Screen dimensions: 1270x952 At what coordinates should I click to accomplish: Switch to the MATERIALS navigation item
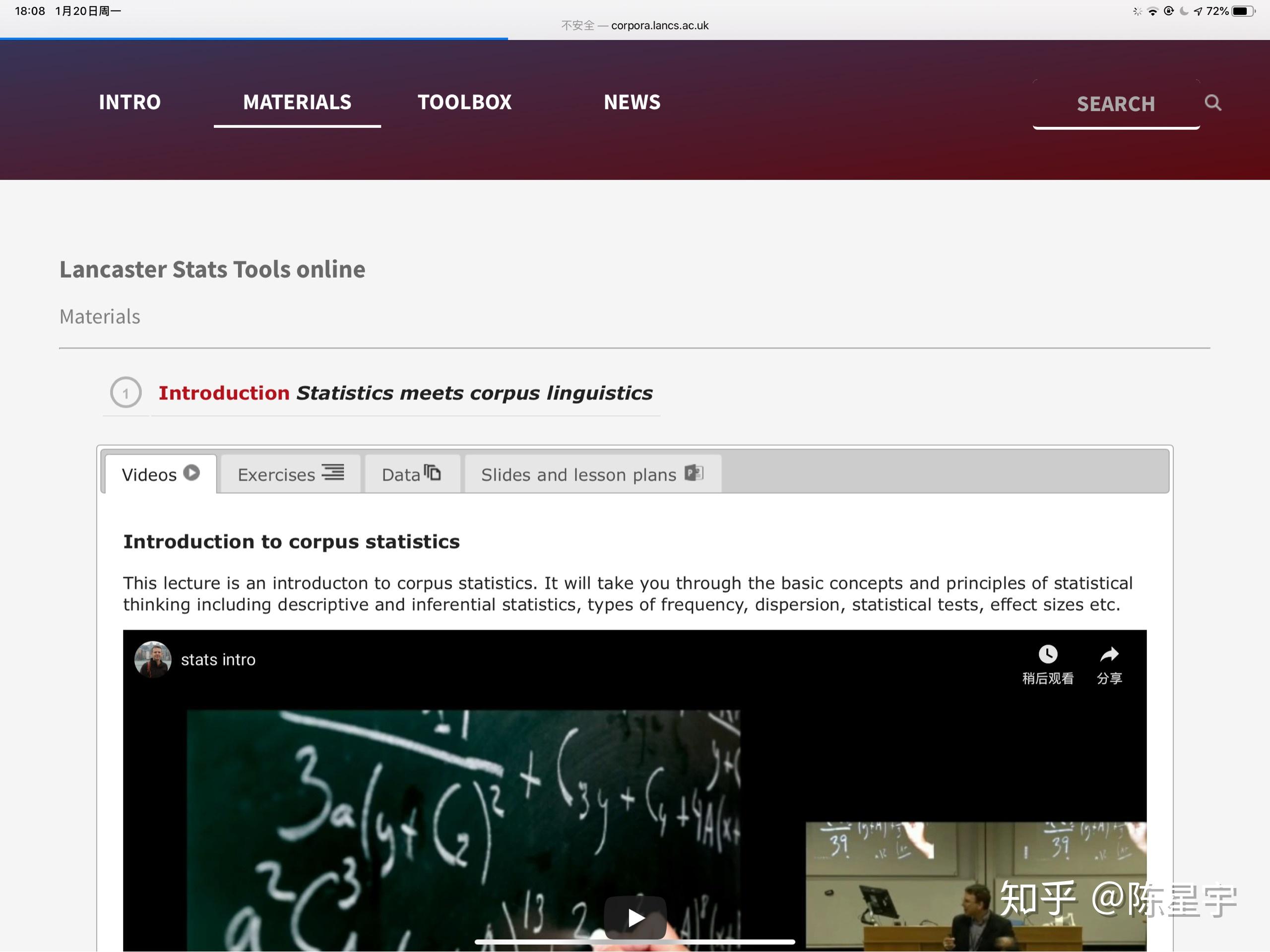[297, 102]
